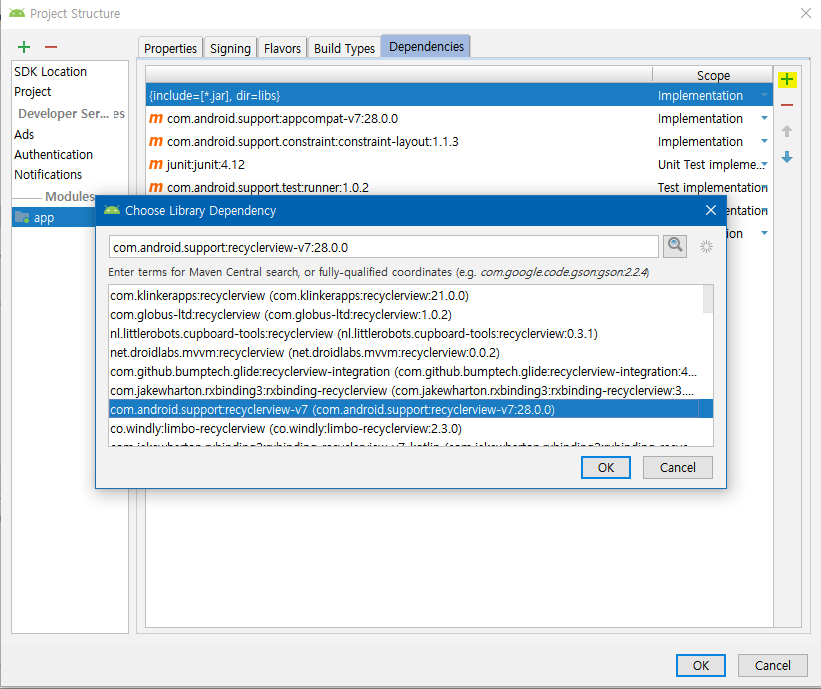Select the app module in the sidebar
Viewport: 821px width, 689px height.
tap(54, 217)
